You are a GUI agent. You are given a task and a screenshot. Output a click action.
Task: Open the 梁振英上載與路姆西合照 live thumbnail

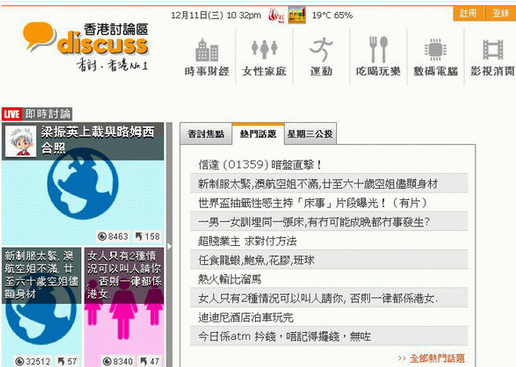point(83,184)
